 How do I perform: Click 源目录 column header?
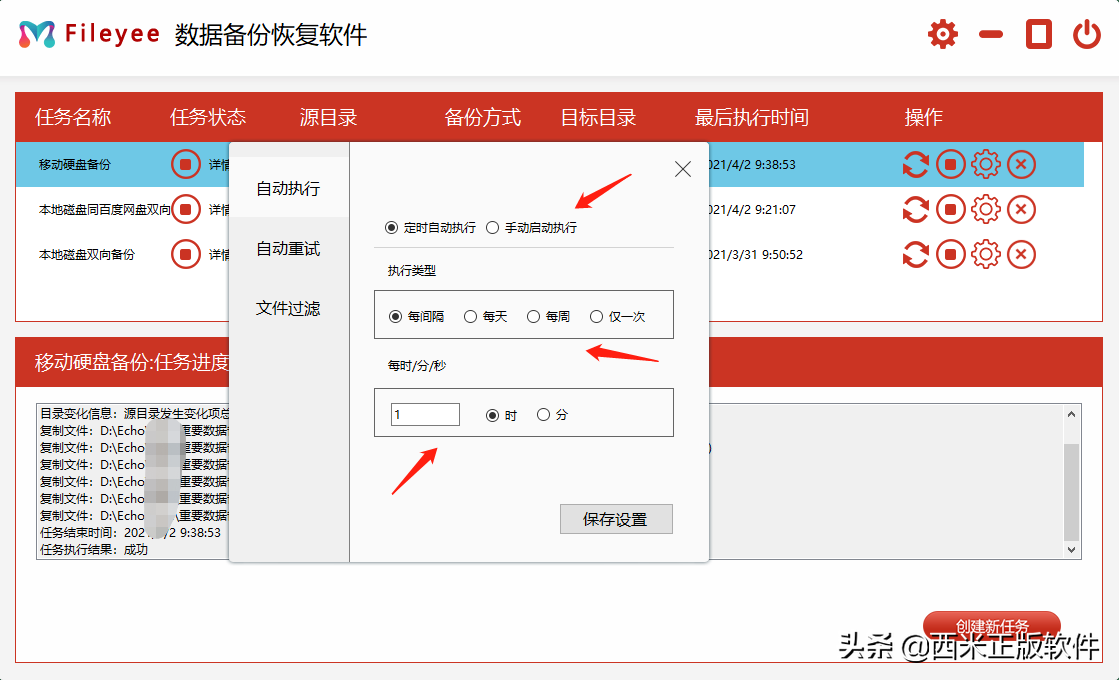328,117
